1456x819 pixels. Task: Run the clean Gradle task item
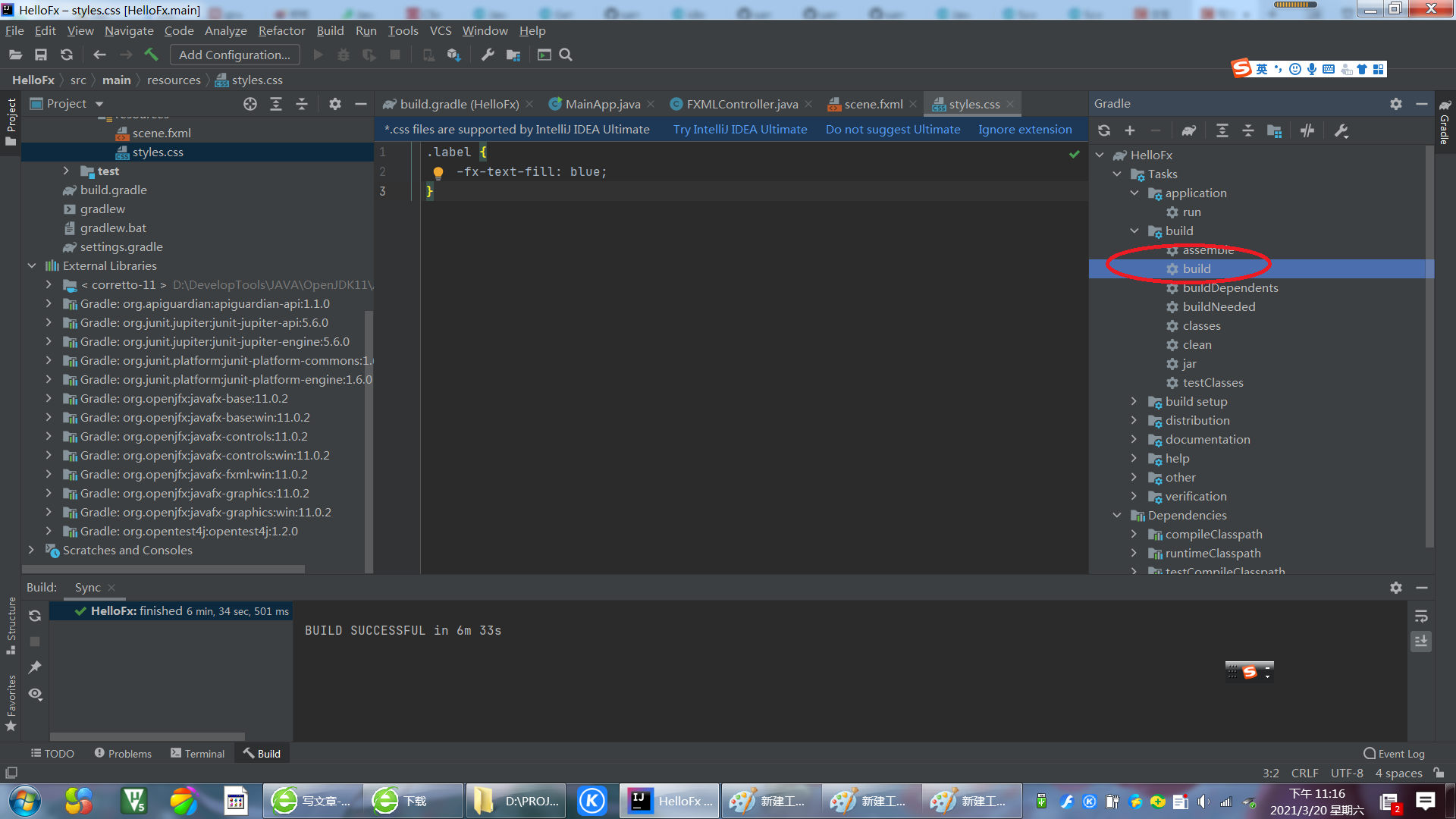pos(1197,345)
